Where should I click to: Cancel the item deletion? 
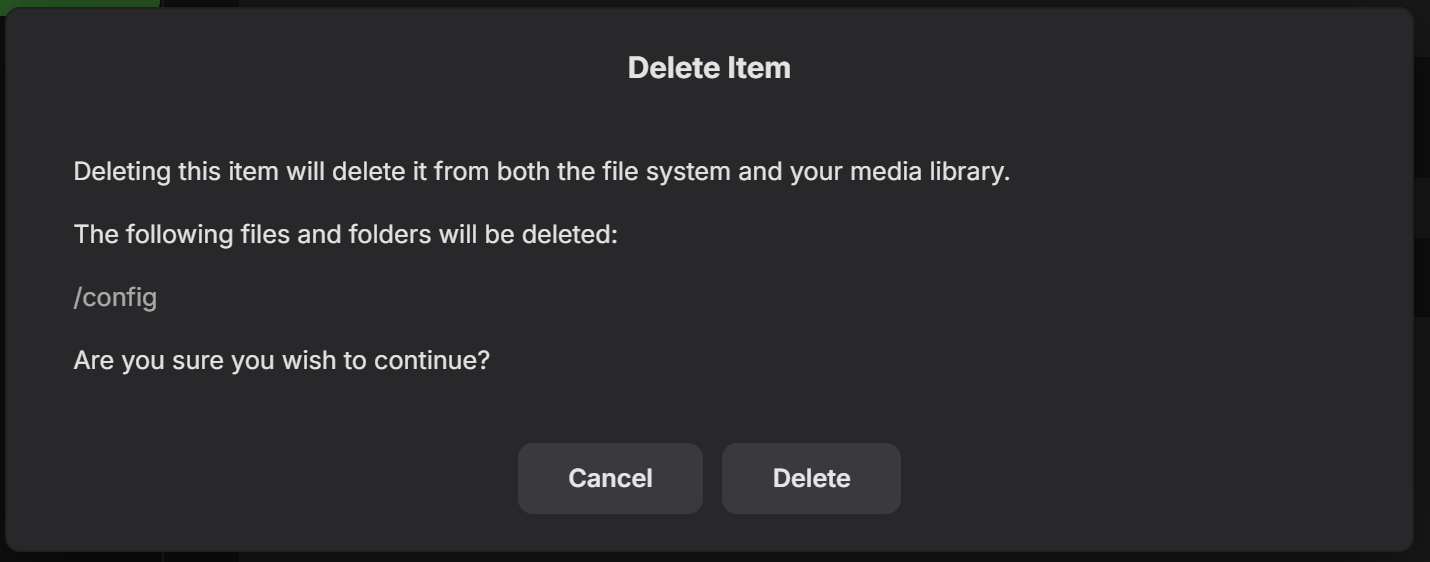click(610, 478)
